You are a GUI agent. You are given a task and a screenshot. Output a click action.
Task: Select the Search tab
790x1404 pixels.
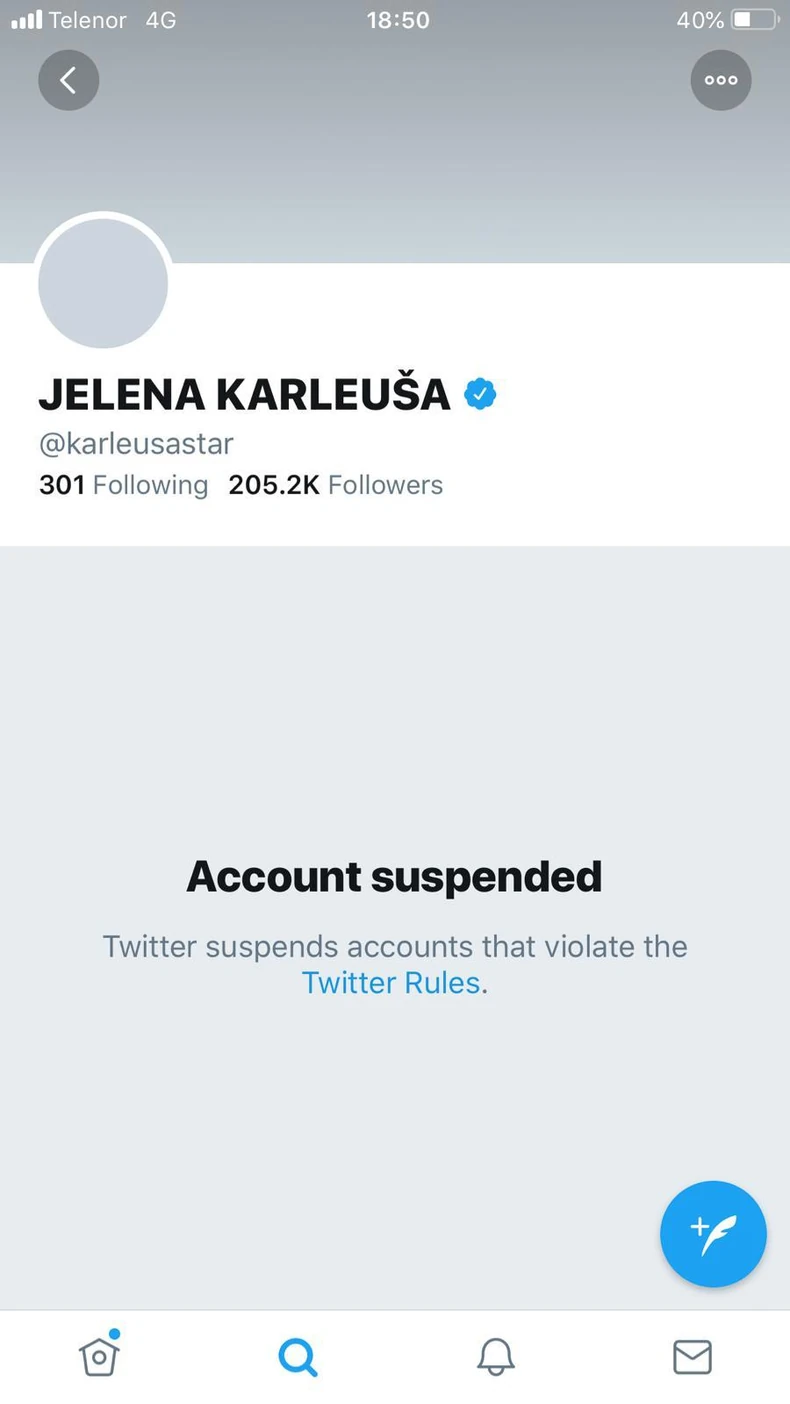[x=297, y=1357]
